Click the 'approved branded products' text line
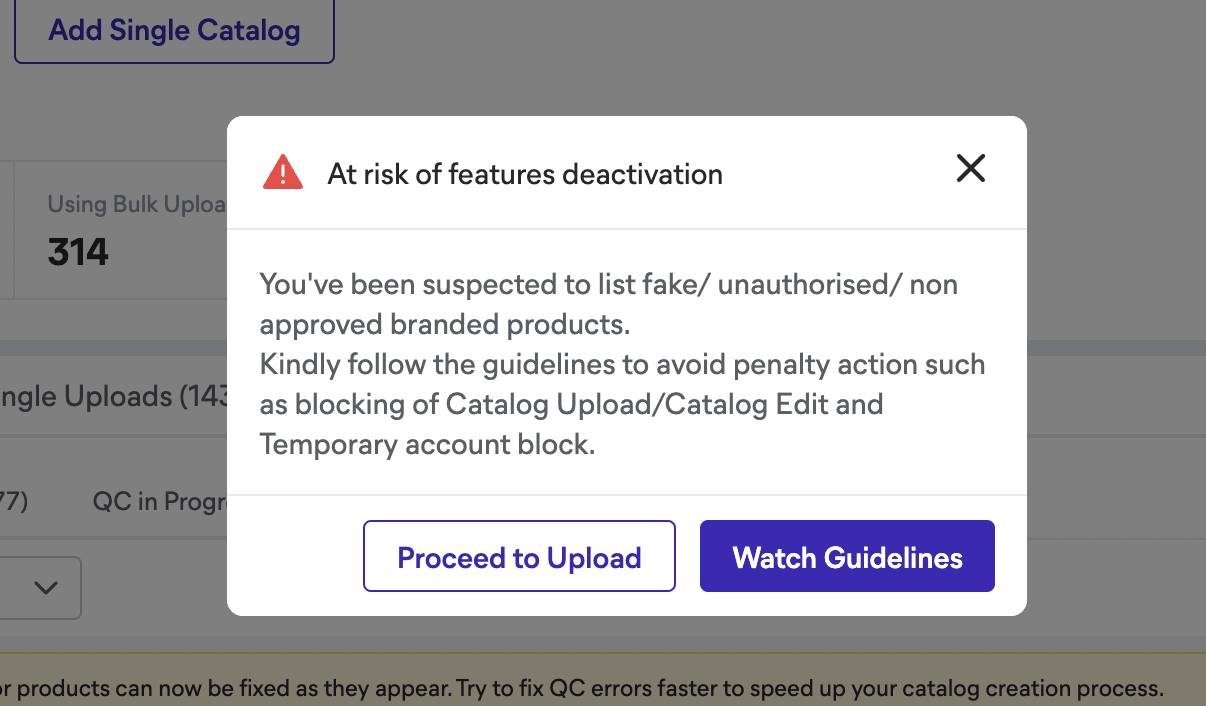 [x=445, y=324]
